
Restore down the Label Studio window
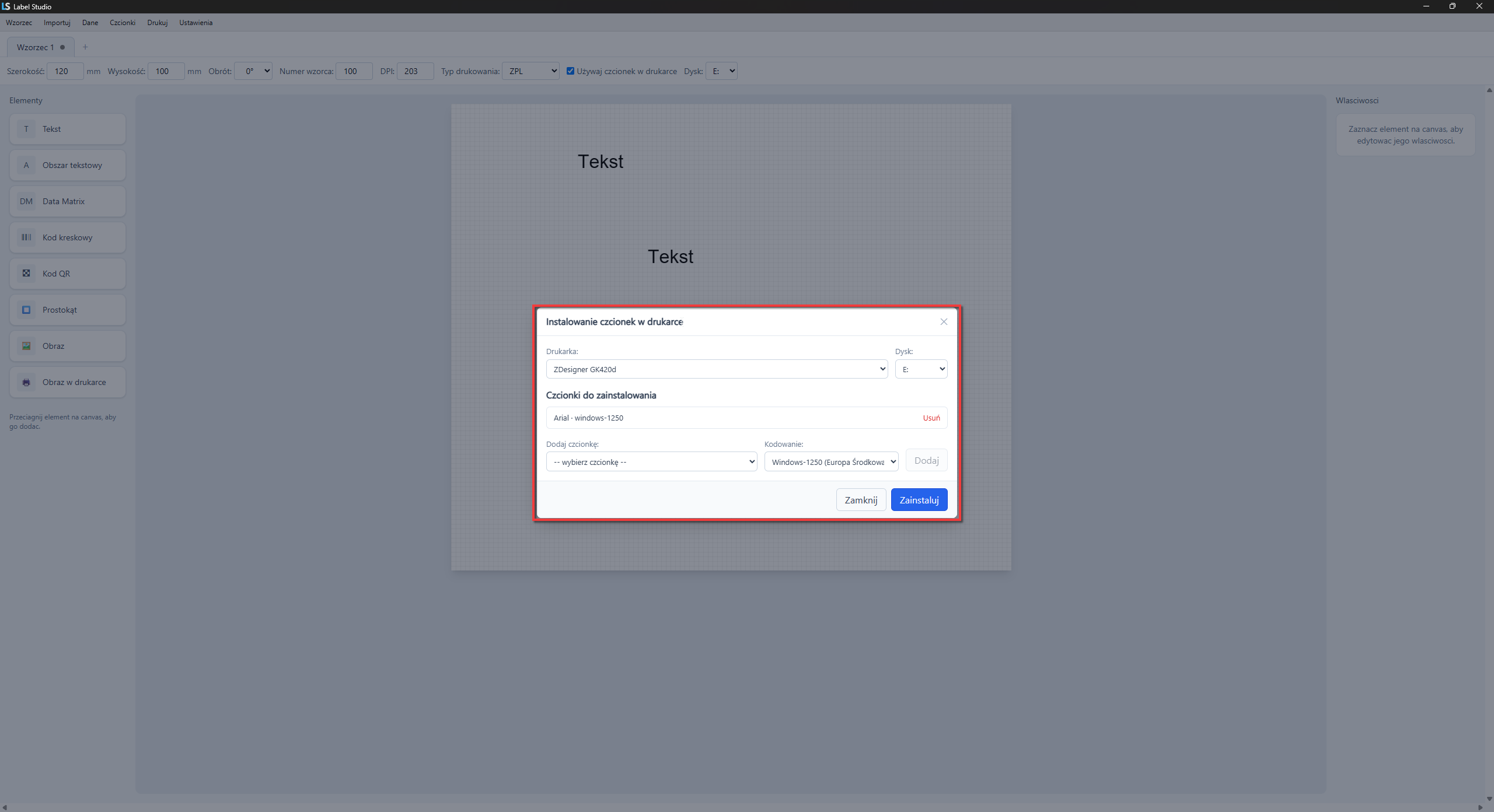(x=1453, y=6)
